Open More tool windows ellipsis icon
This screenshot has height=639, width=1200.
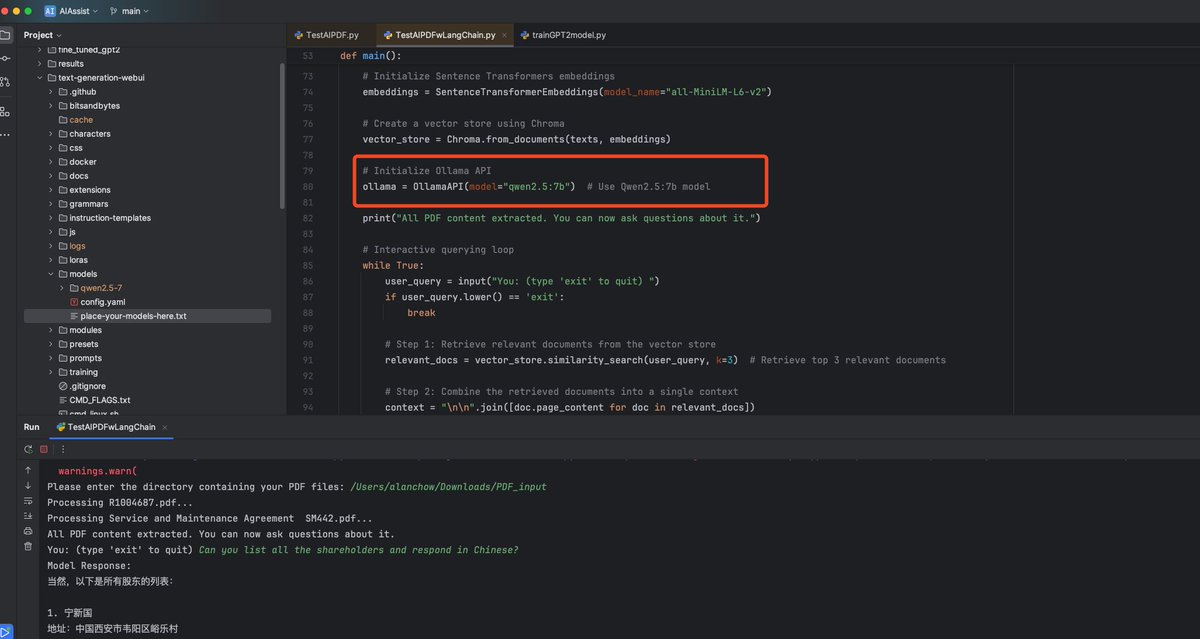5,134
